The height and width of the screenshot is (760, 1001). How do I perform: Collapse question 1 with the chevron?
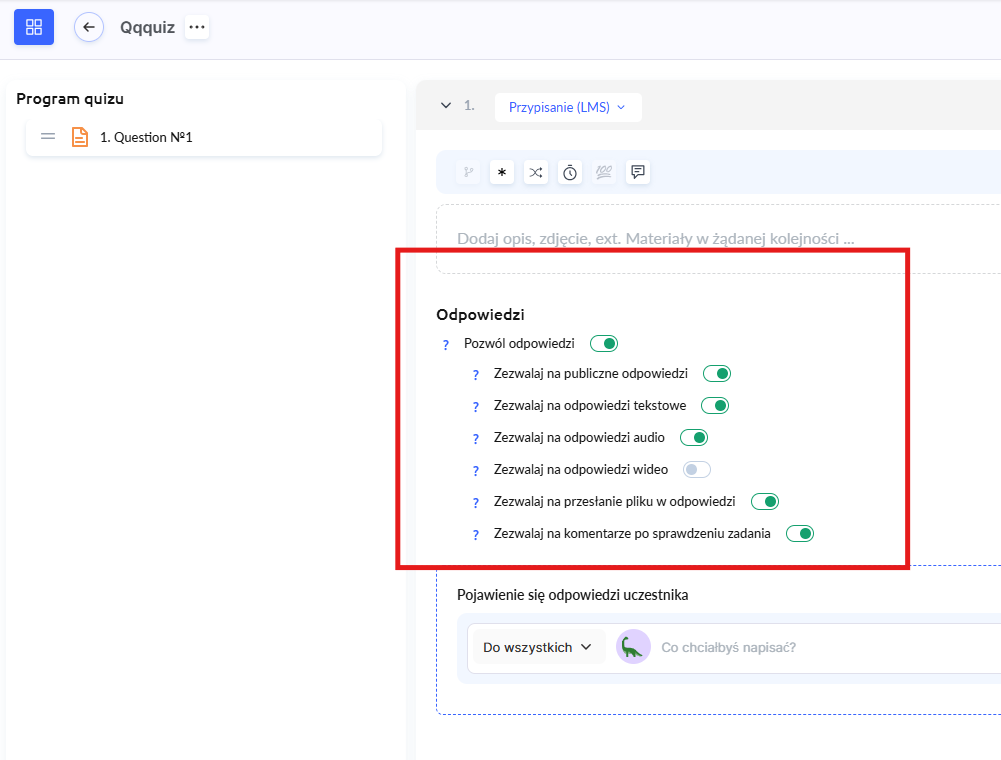(x=446, y=106)
